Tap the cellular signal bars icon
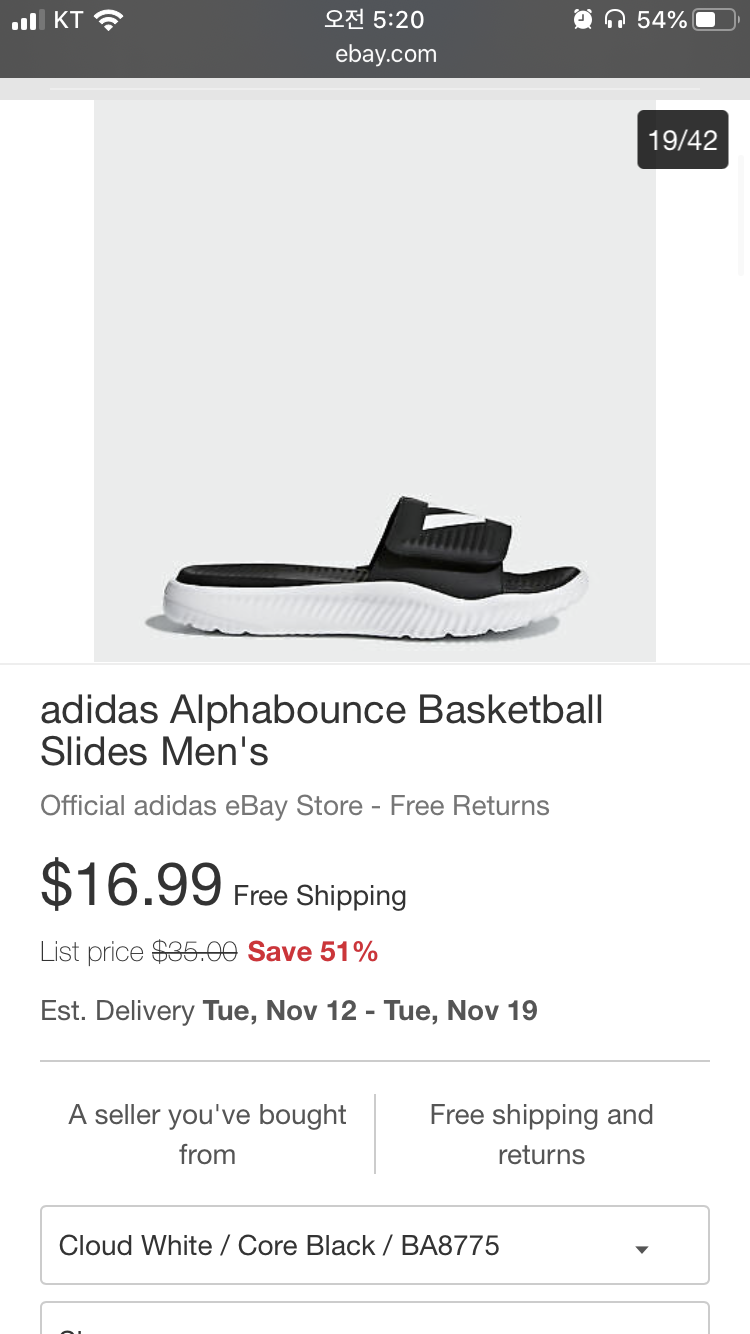This screenshot has width=750, height=1334. tap(29, 20)
